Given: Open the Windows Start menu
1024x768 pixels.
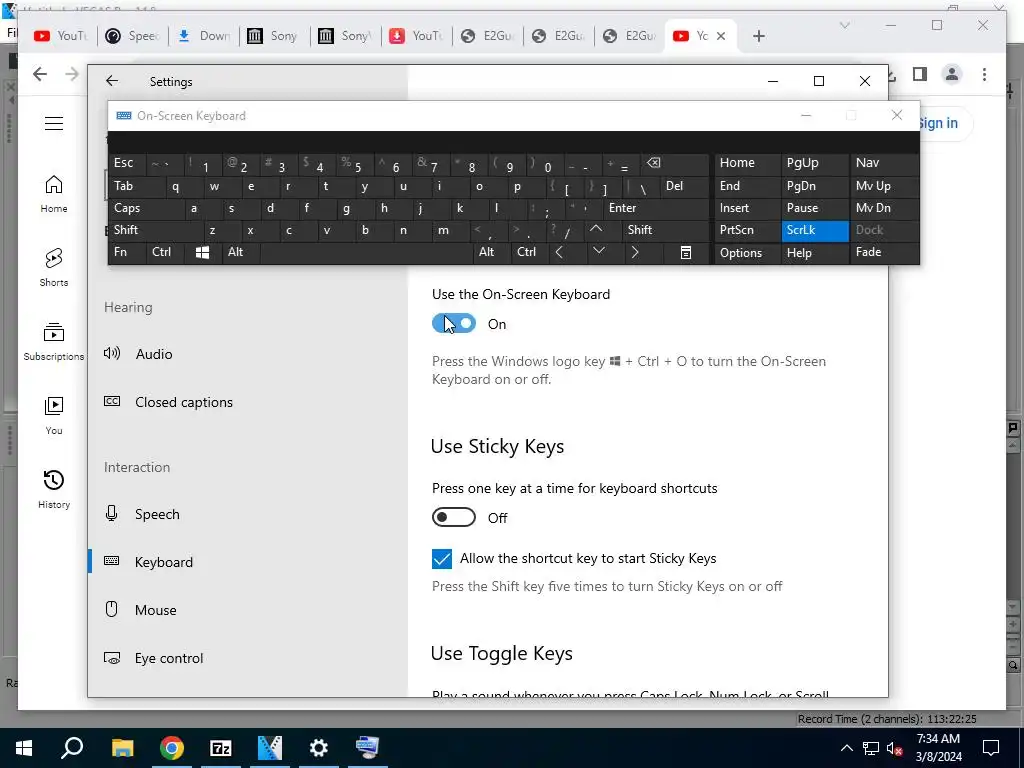Looking at the screenshot, I should click(24, 748).
